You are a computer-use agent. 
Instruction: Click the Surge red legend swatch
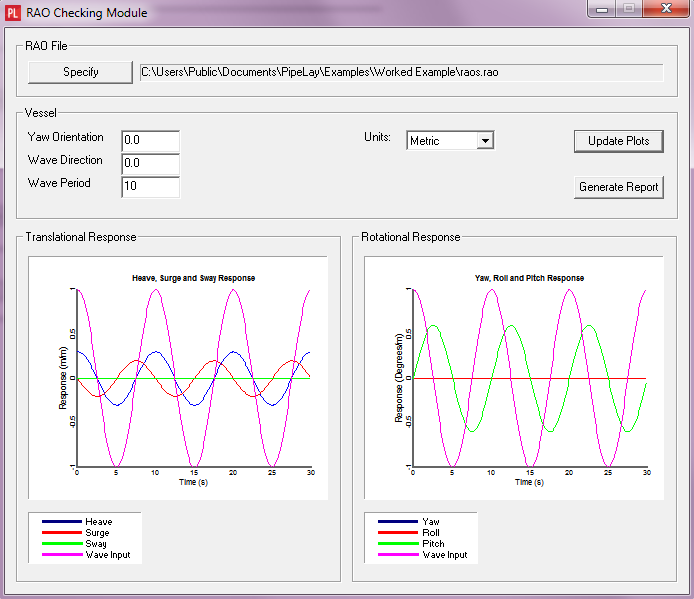(60, 533)
